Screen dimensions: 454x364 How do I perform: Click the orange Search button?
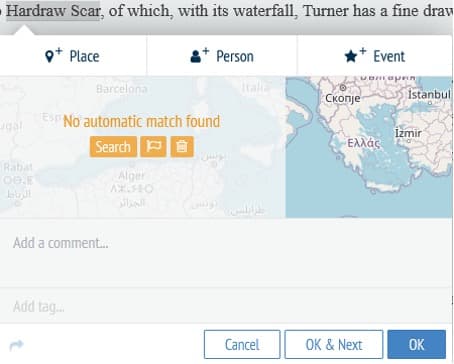point(113,147)
